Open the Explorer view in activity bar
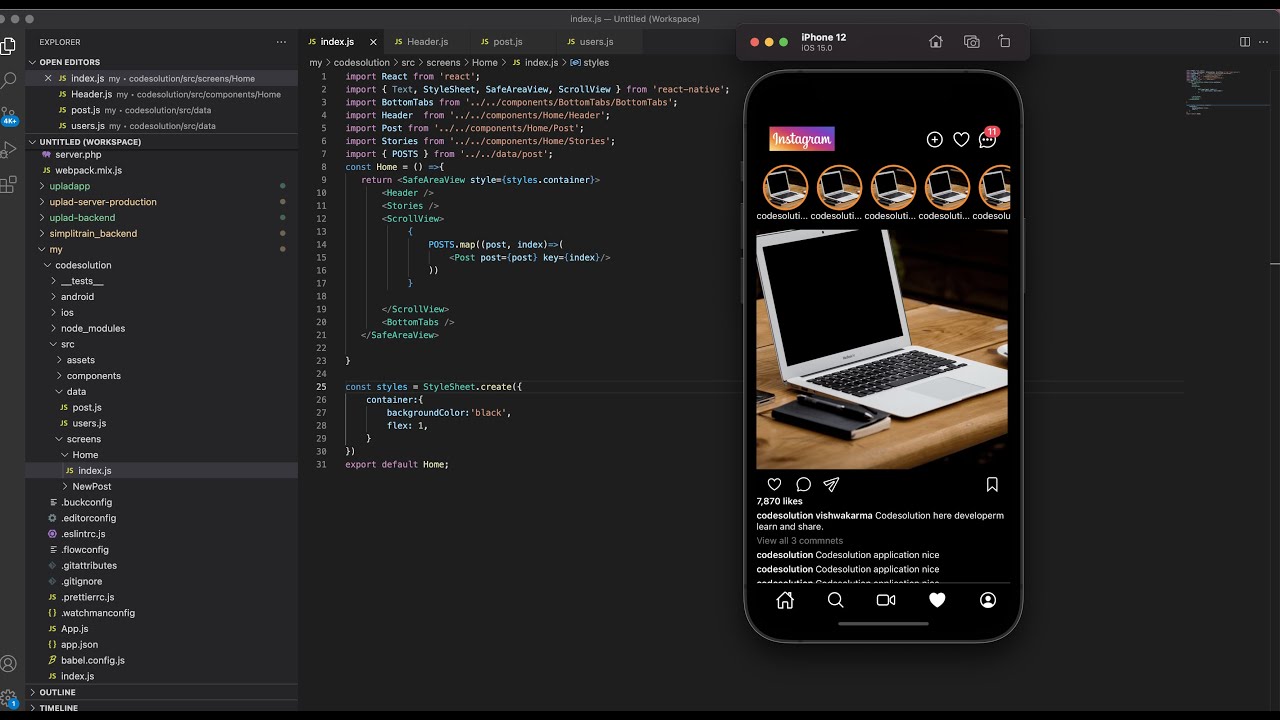 [x=9, y=46]
